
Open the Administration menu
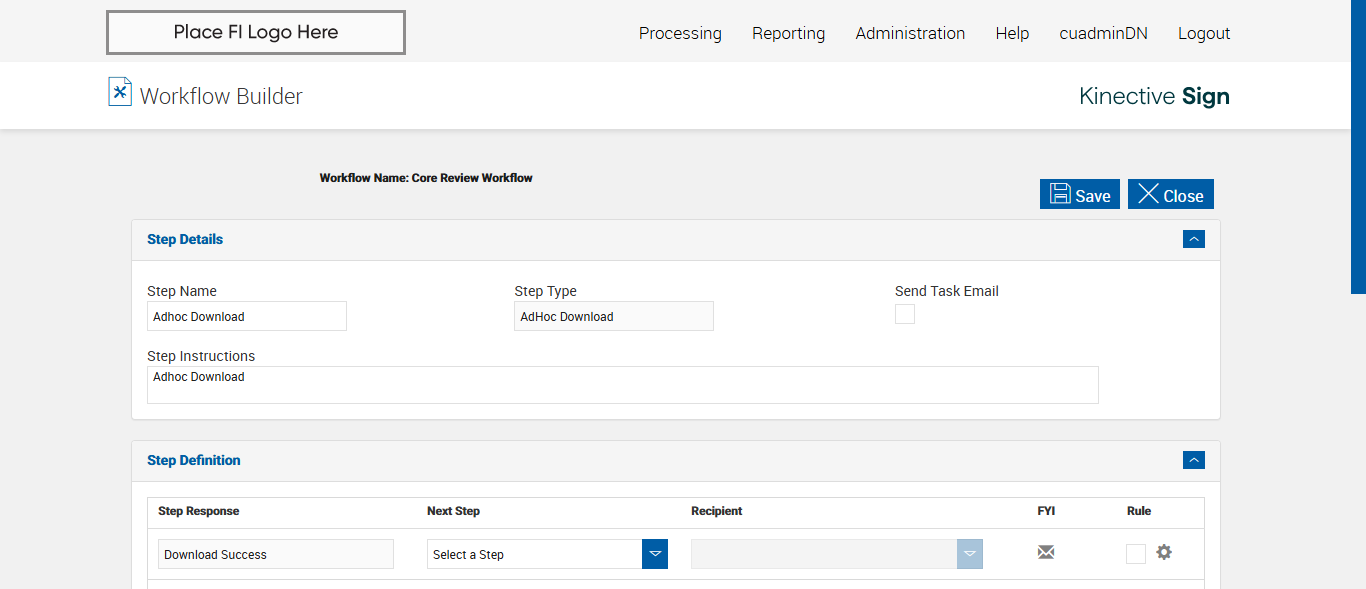click(910, 33)
